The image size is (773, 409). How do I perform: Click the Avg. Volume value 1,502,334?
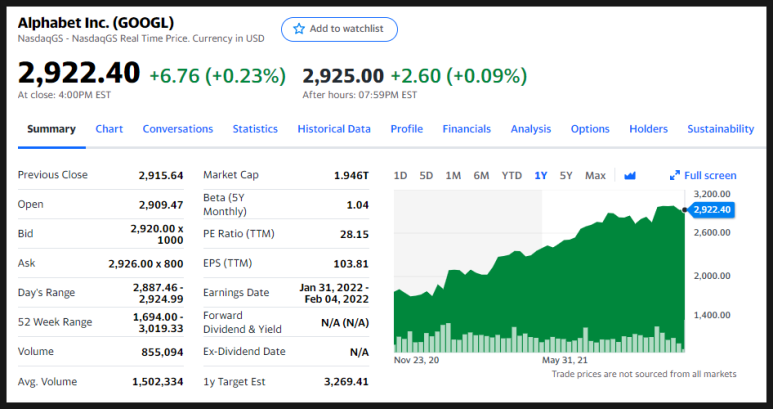tap(158, 382)
